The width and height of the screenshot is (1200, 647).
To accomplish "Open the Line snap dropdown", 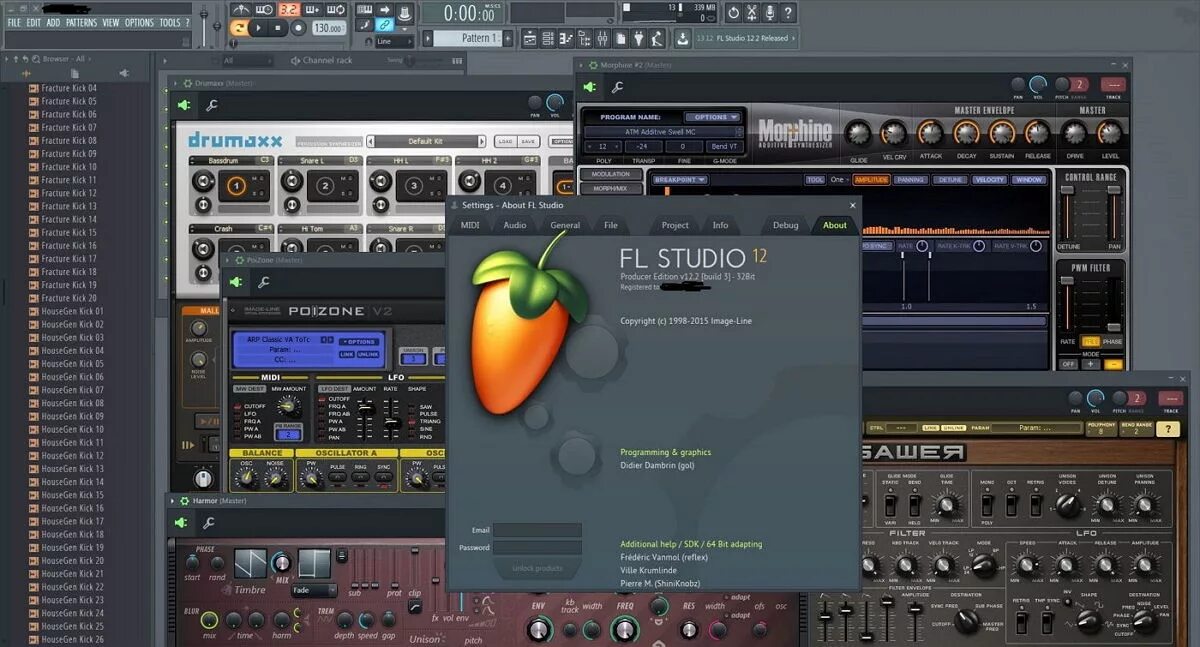I will [x=396, y=42].
